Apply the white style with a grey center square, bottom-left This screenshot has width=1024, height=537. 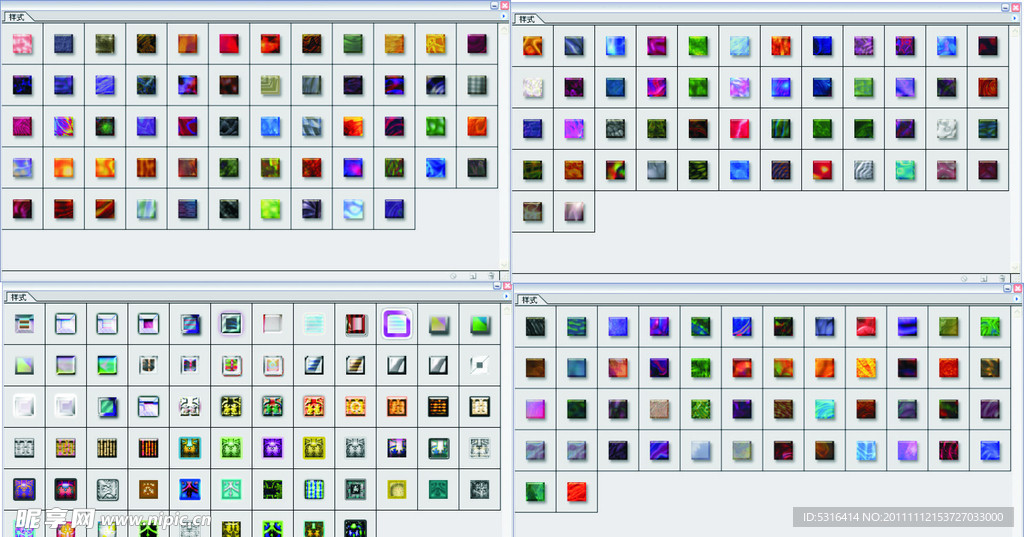coord(479,365)
